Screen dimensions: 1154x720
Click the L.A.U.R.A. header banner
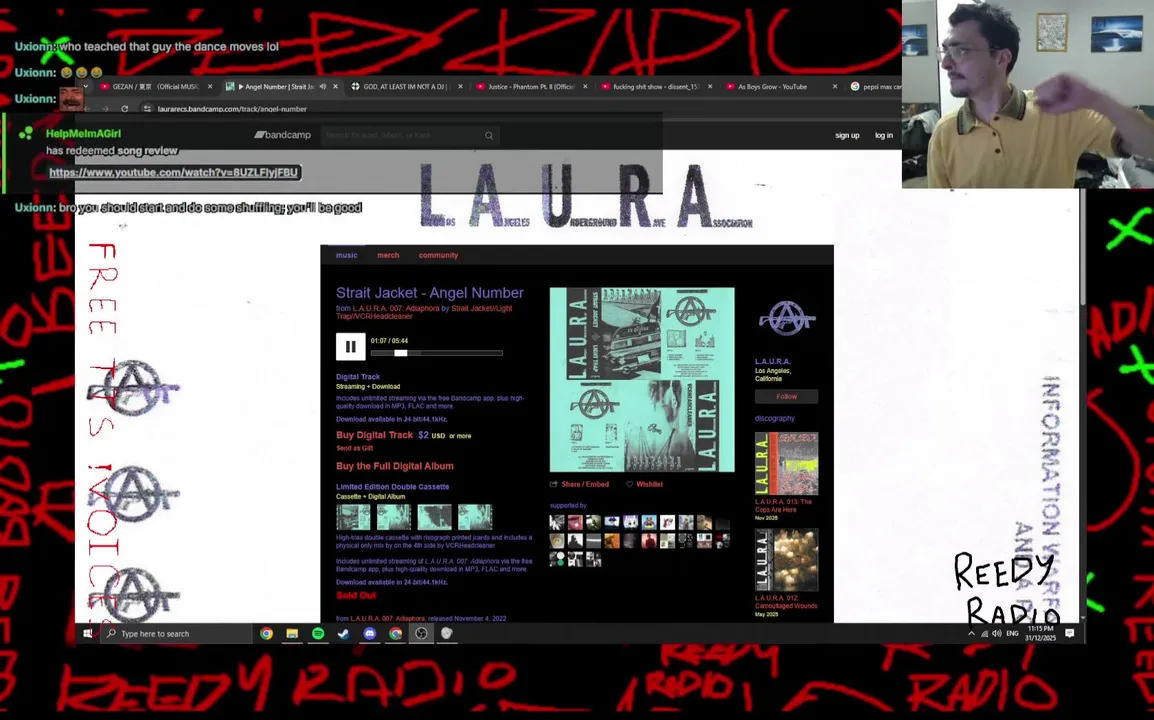coord(586,197)
